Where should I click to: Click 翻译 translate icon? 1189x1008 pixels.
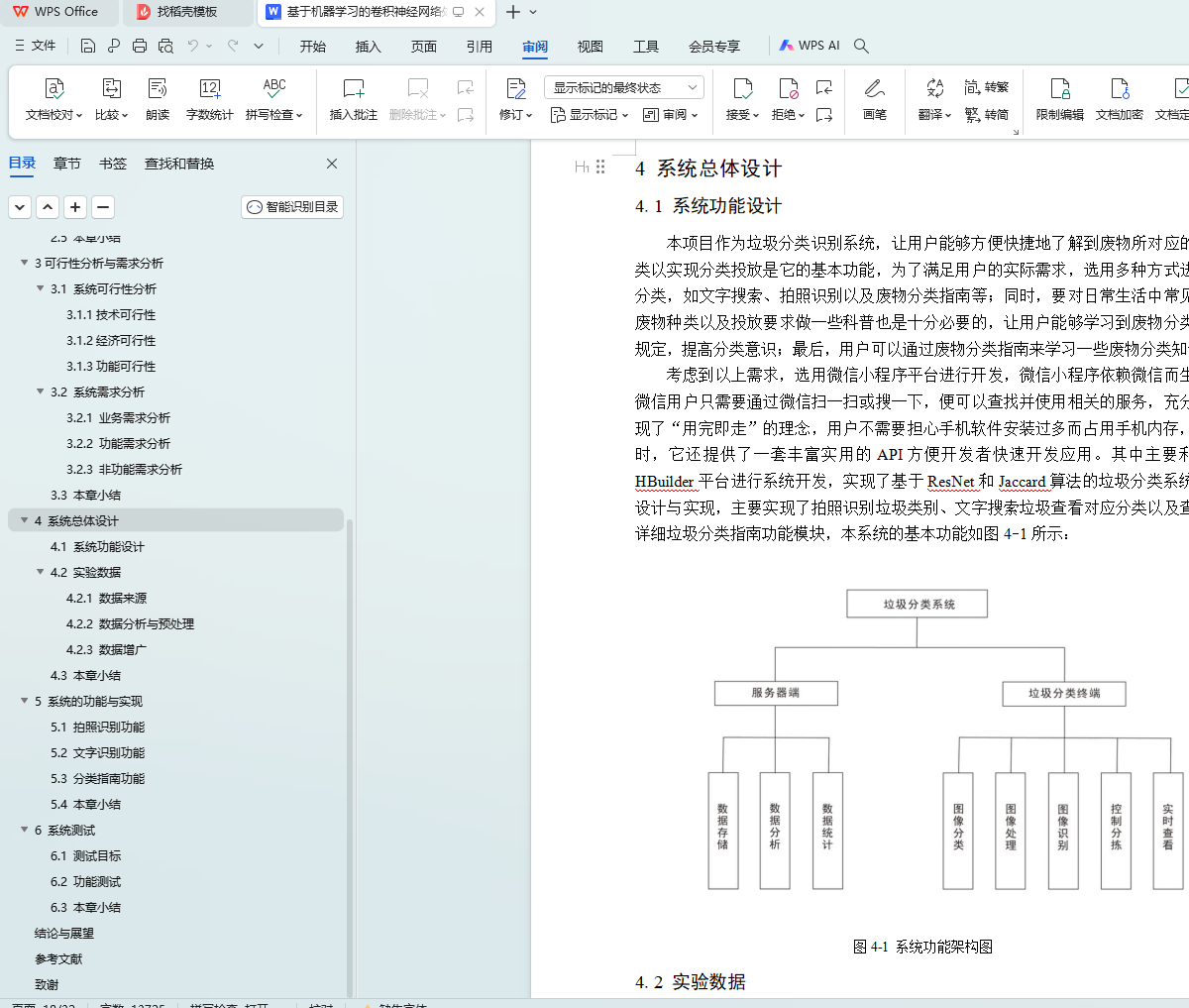click(x=934, y=88)
